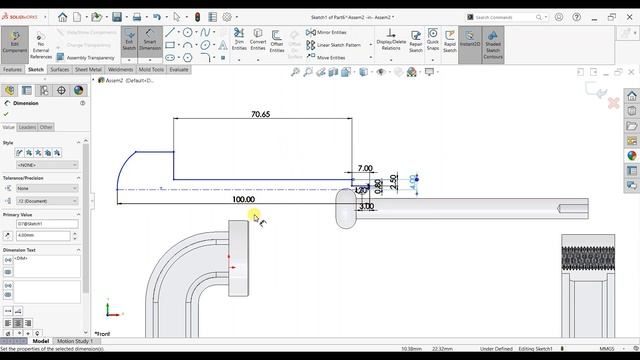Collapse the Style section
The width and height of the screenshot is (640, 360).
click(x=78, y=142)
